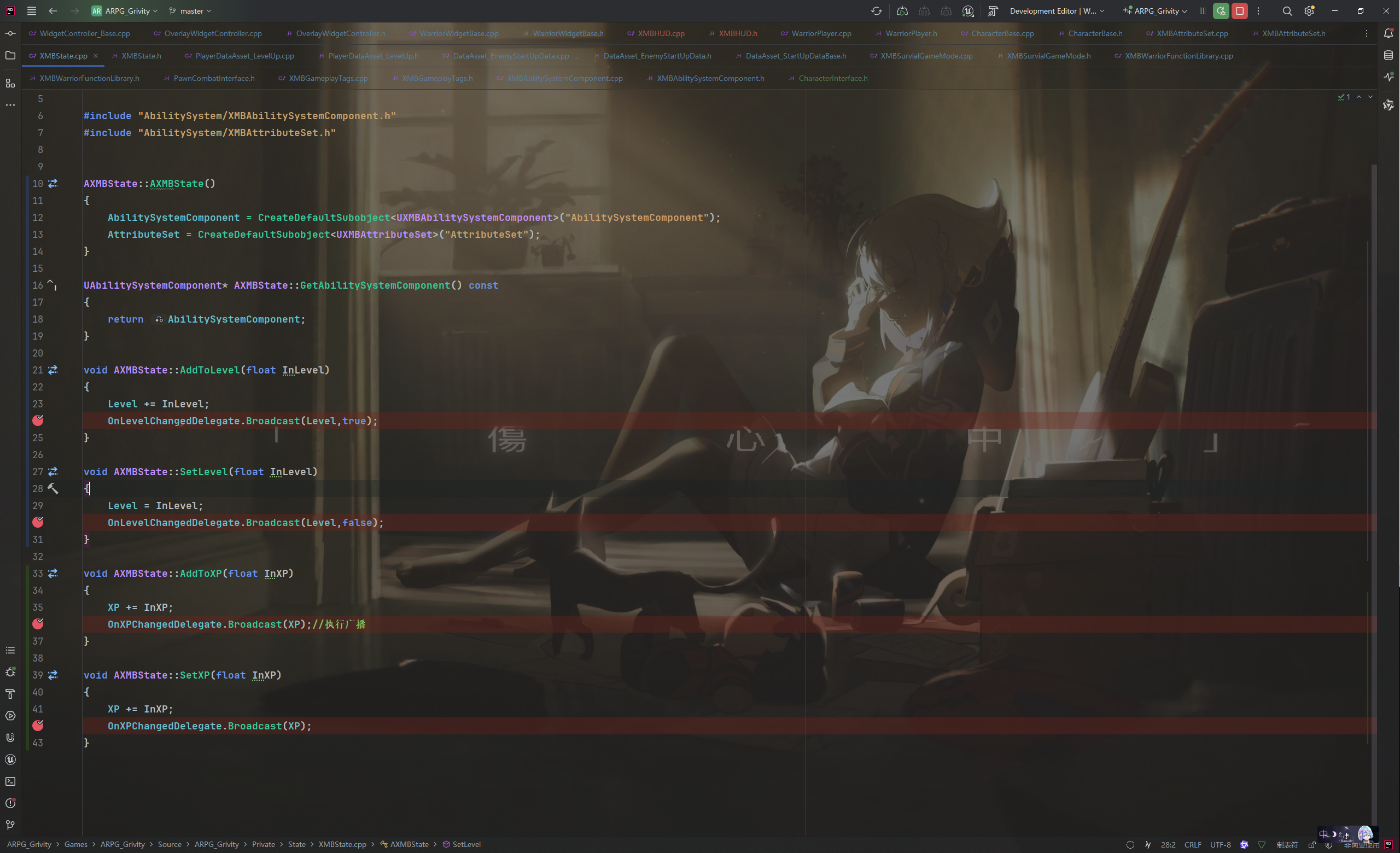Show more tool windows ellipsis

(10, 105)
